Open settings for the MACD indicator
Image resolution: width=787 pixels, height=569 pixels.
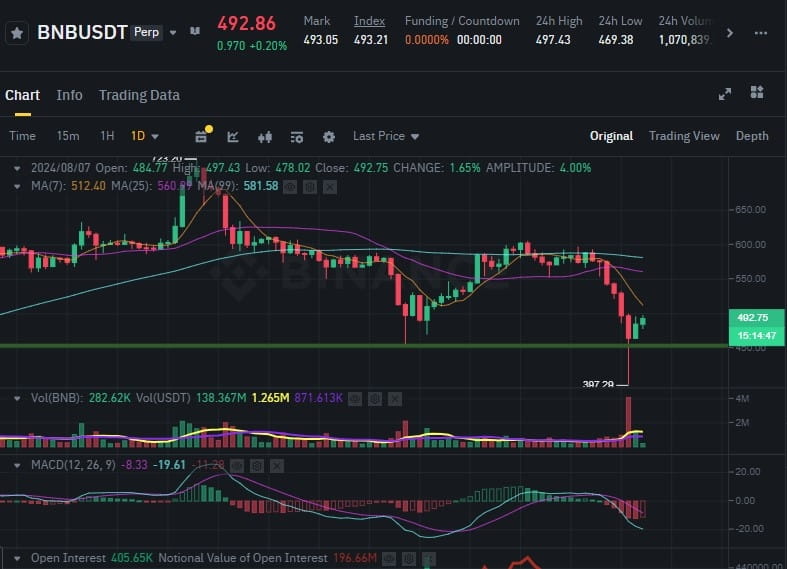click(257, 466)
